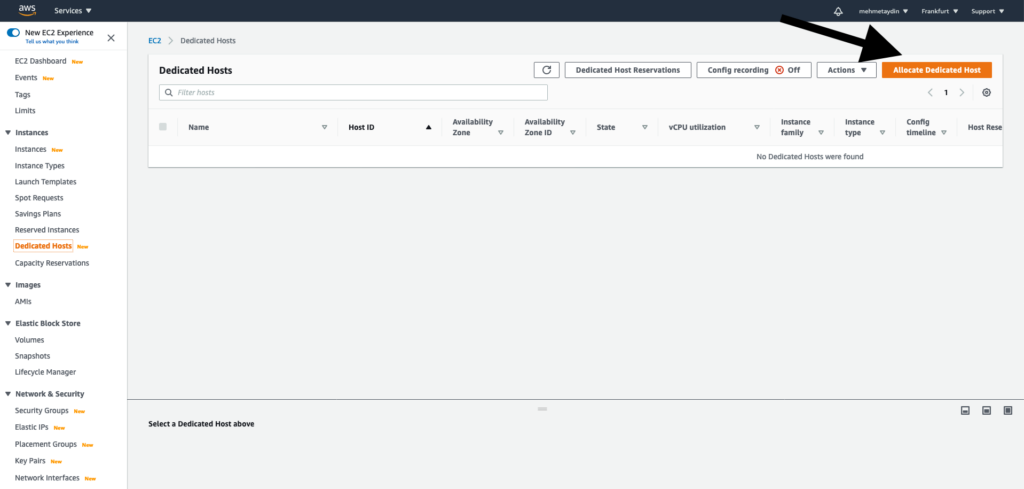Image resolution: width=1024 pixels, height=489 pixels.
Task: Open the Support menu
Action: [987, 11]
